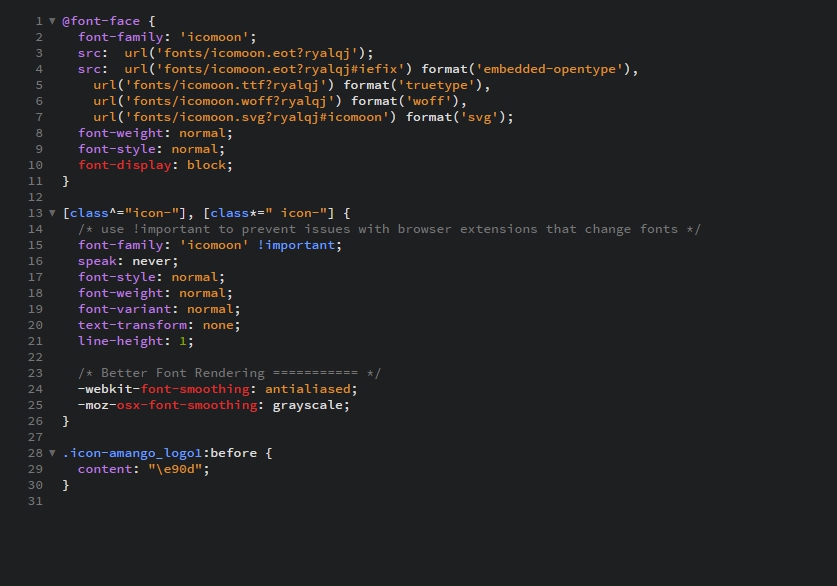837x586 pixels.
Task: Click the text-transform property
Action: click(132, 326)
